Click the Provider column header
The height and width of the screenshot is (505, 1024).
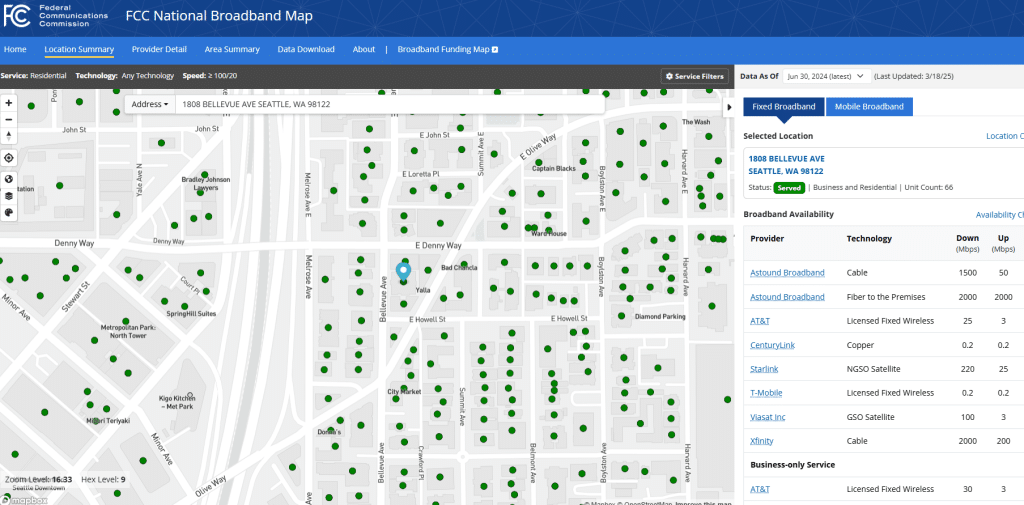767,238
